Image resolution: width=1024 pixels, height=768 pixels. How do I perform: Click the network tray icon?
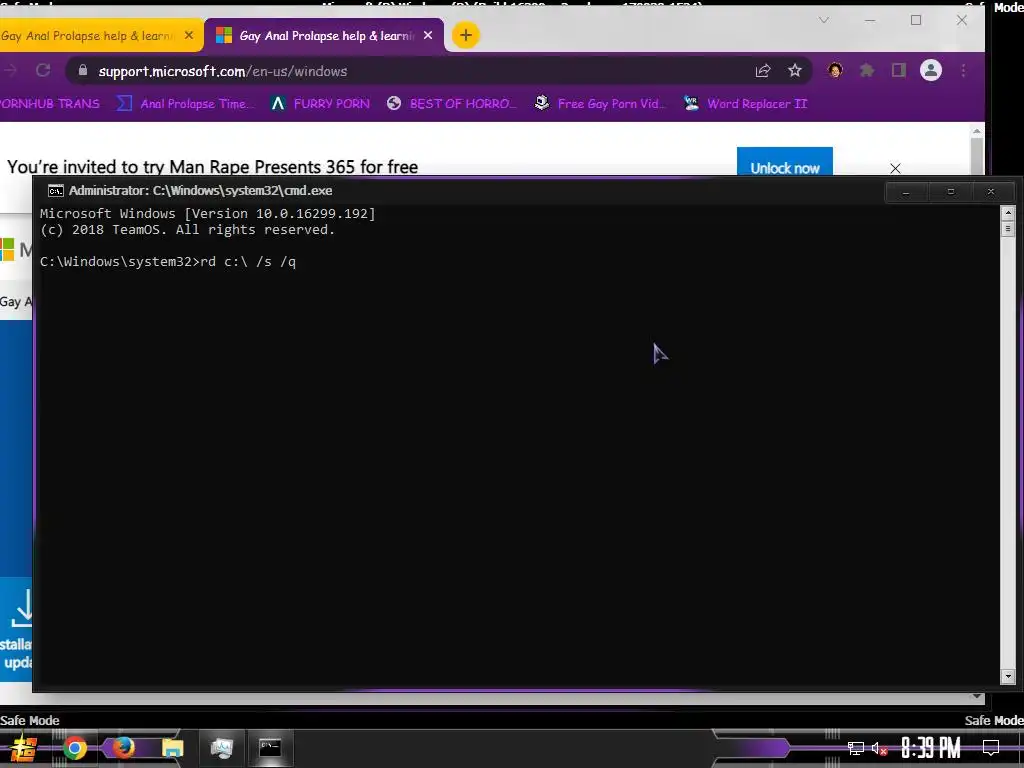click(x=855, y=748)
